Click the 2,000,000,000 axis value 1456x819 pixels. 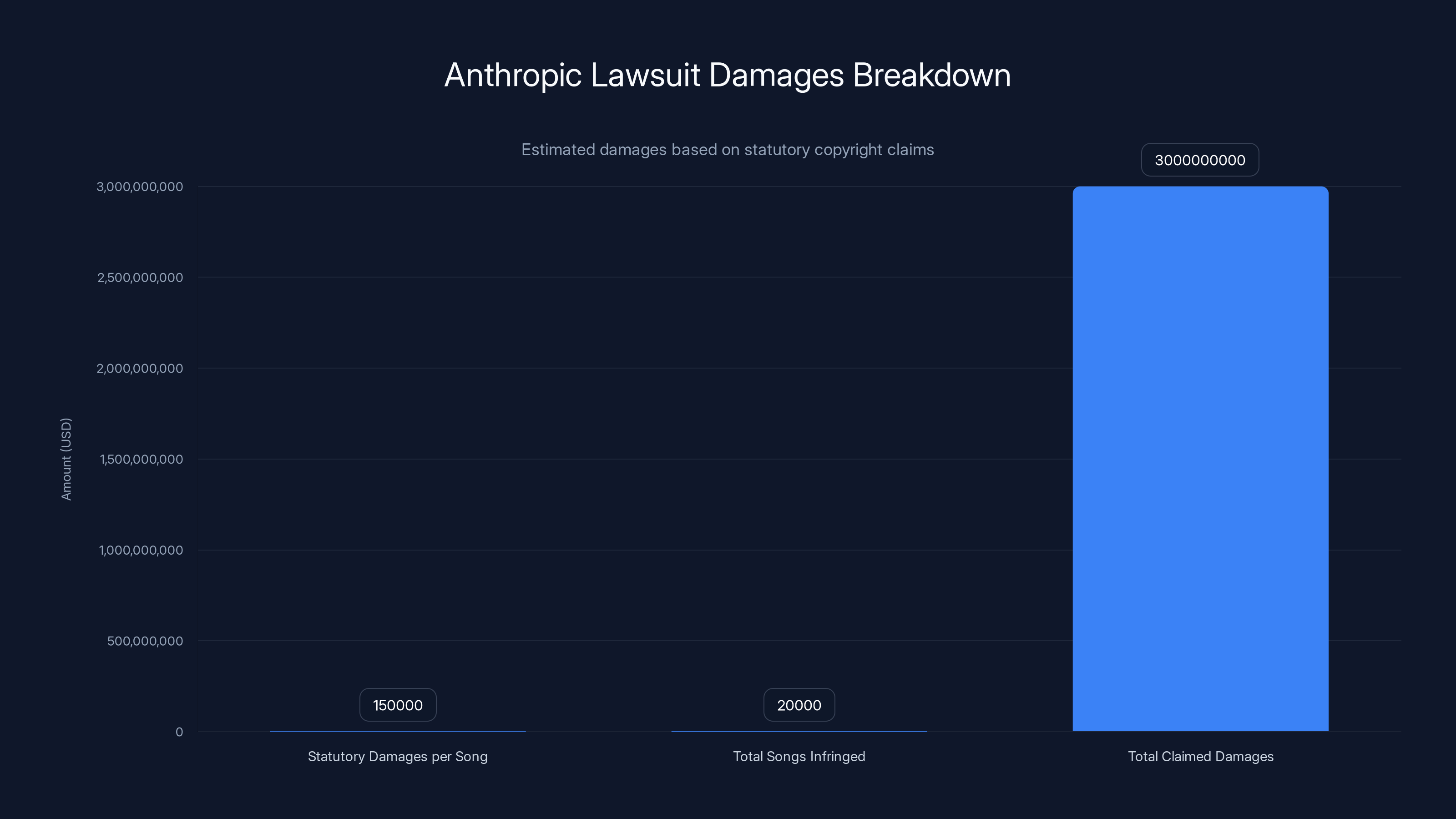(x=140, y=368)
